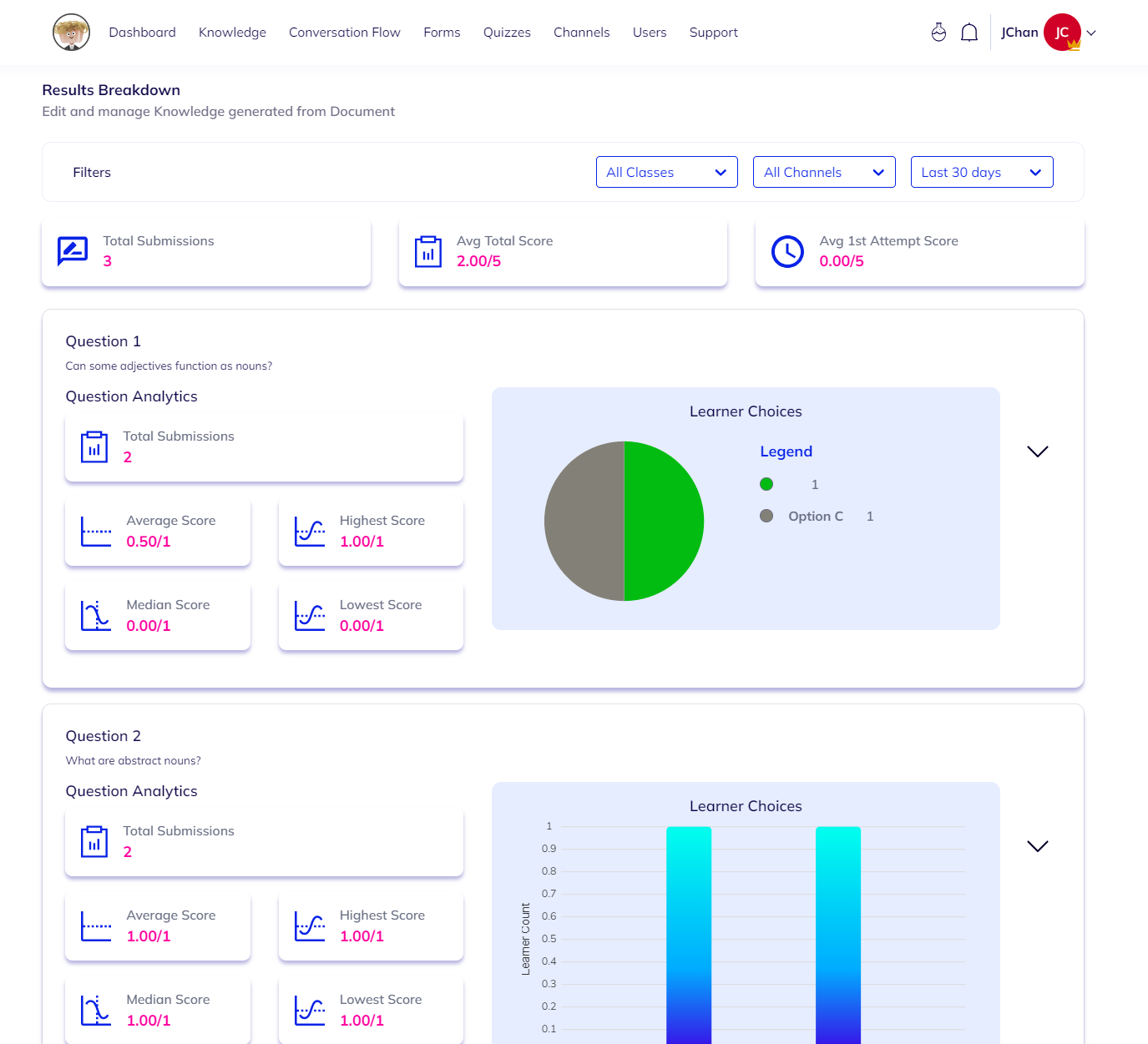Expand Question 1 details chevron
1148x1044 pixels.
point(1037,451)
